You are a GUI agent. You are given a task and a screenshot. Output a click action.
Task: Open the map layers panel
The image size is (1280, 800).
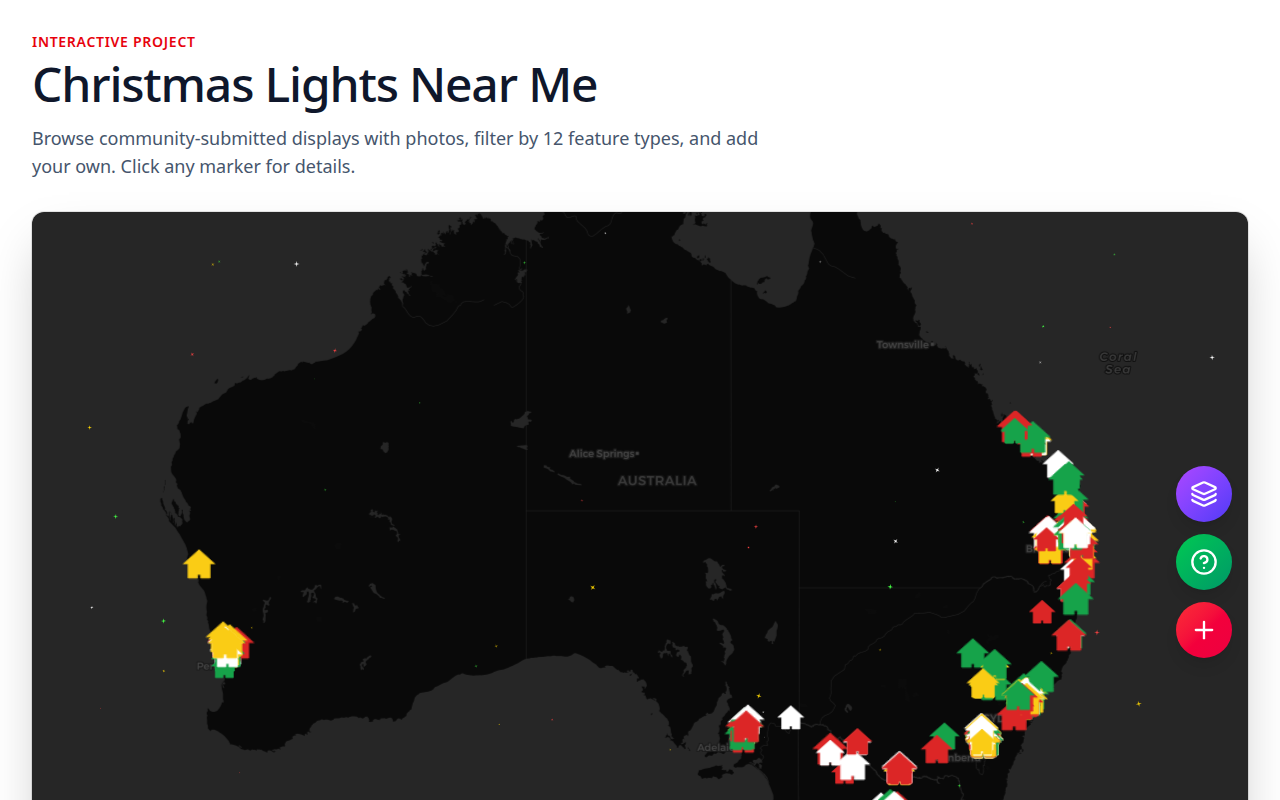click(1204, 494)
